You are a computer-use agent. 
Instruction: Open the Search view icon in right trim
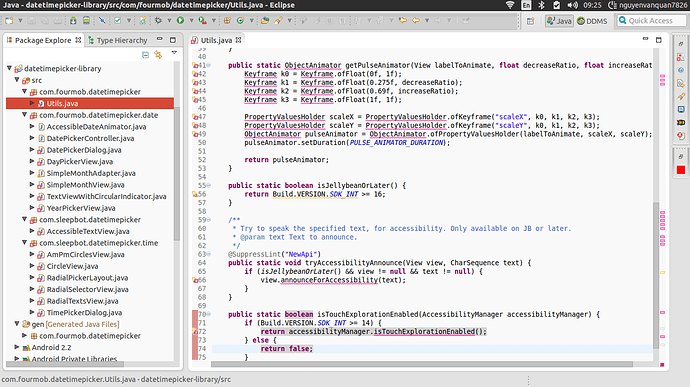681,96
